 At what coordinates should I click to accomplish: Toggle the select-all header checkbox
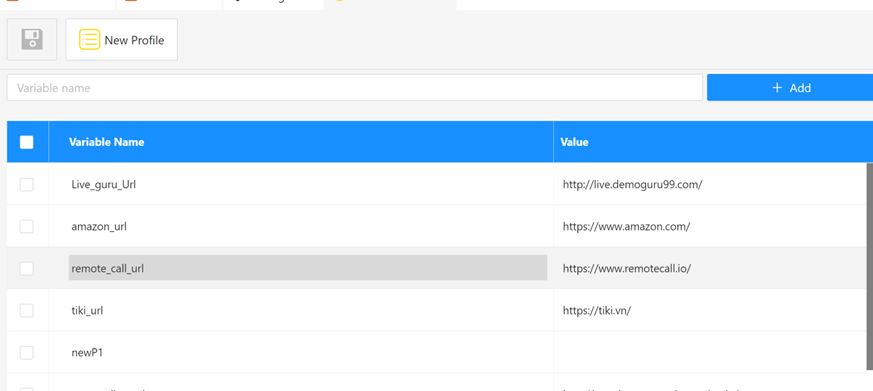pyautogui.click(x=27, y=142)
